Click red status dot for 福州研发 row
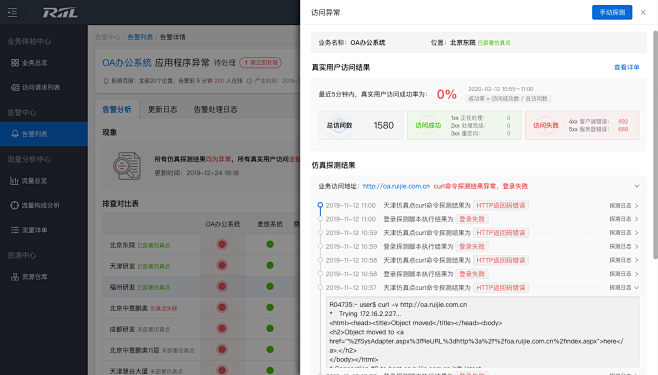This screenshot has width=658, height=375. click(x=222, y=286)
